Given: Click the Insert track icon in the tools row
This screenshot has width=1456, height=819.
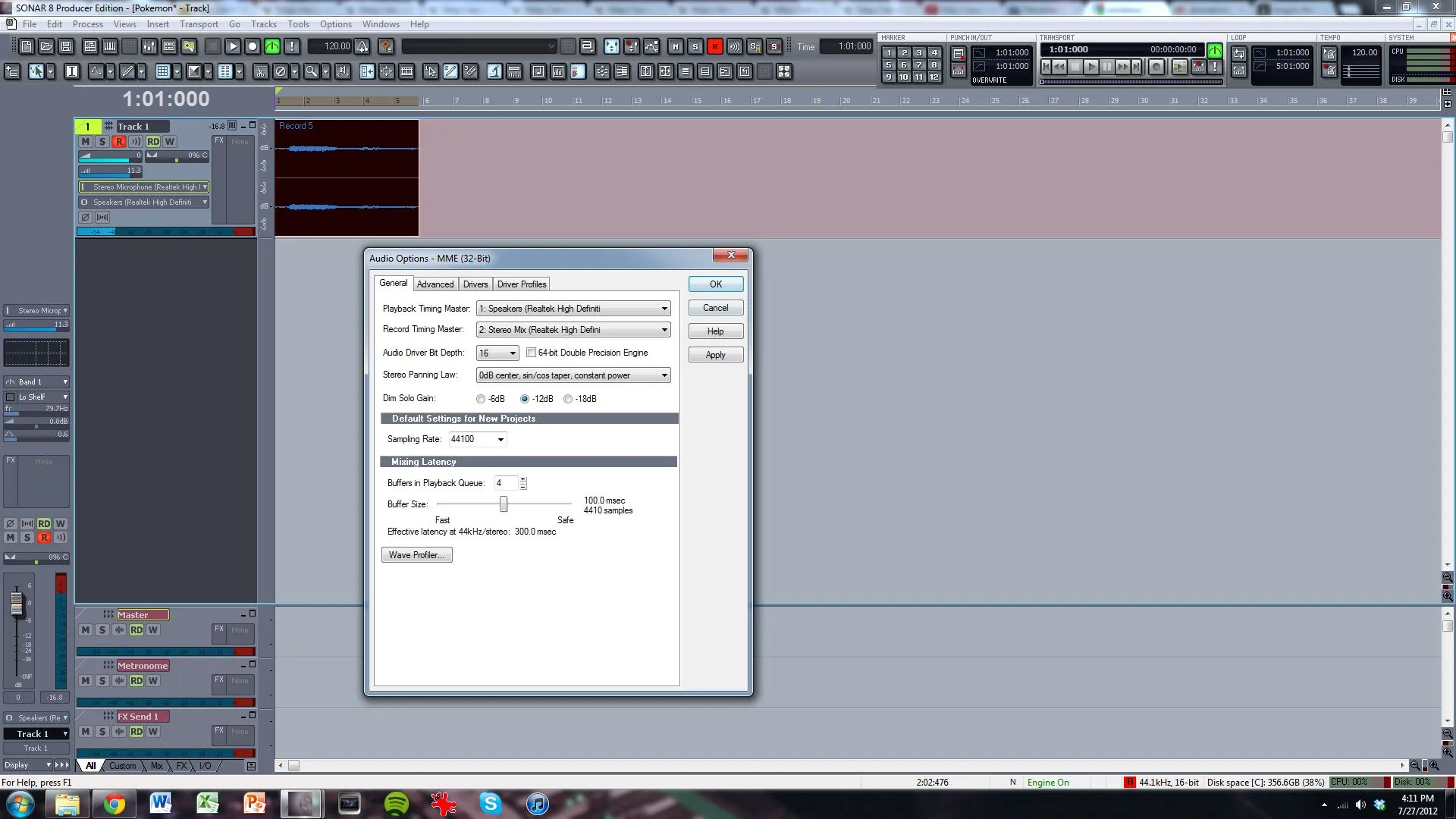Looking at the screenshot, I should [12, 71].
